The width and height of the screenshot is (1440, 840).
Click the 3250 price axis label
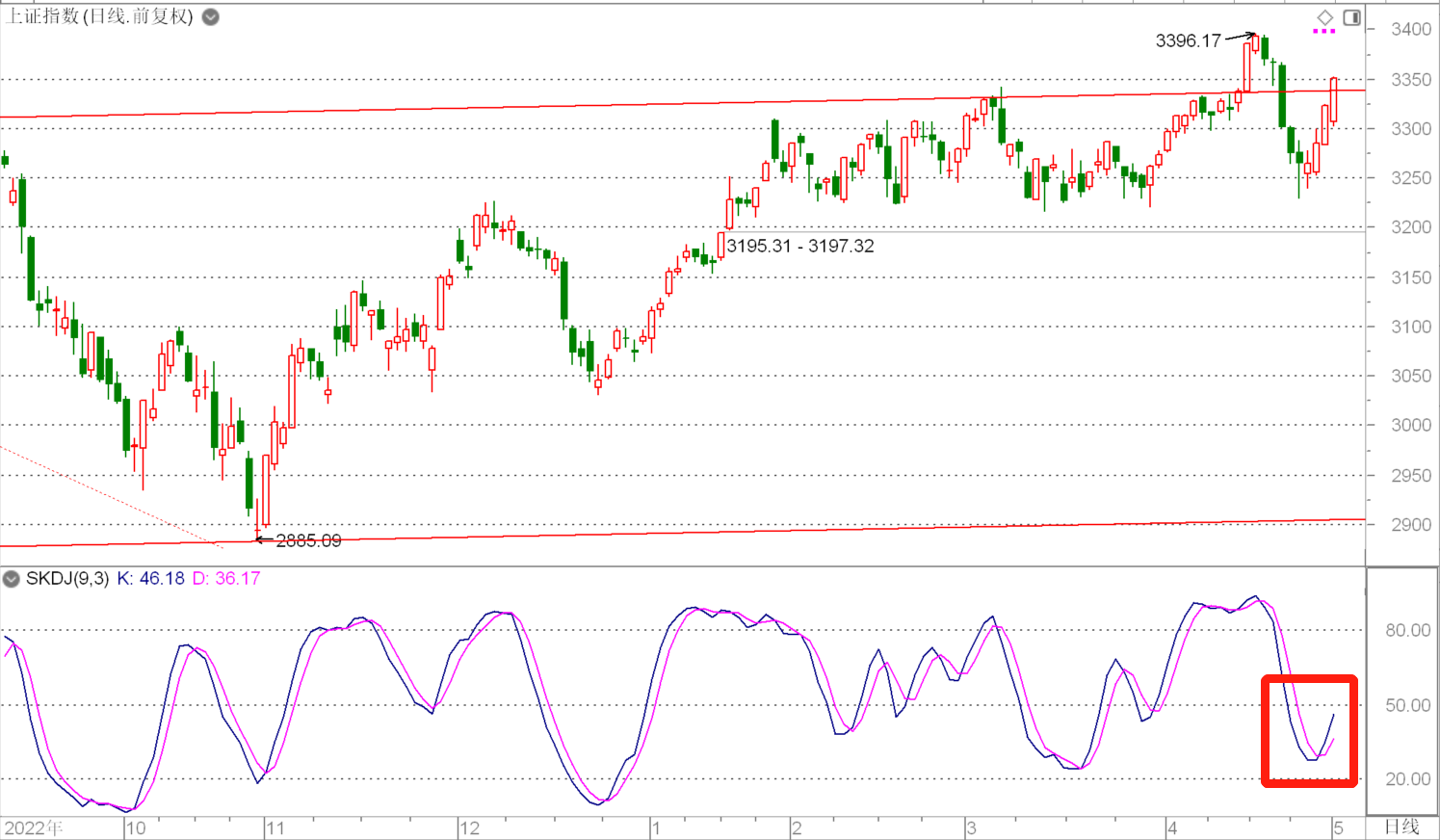tap(1411, 178)
